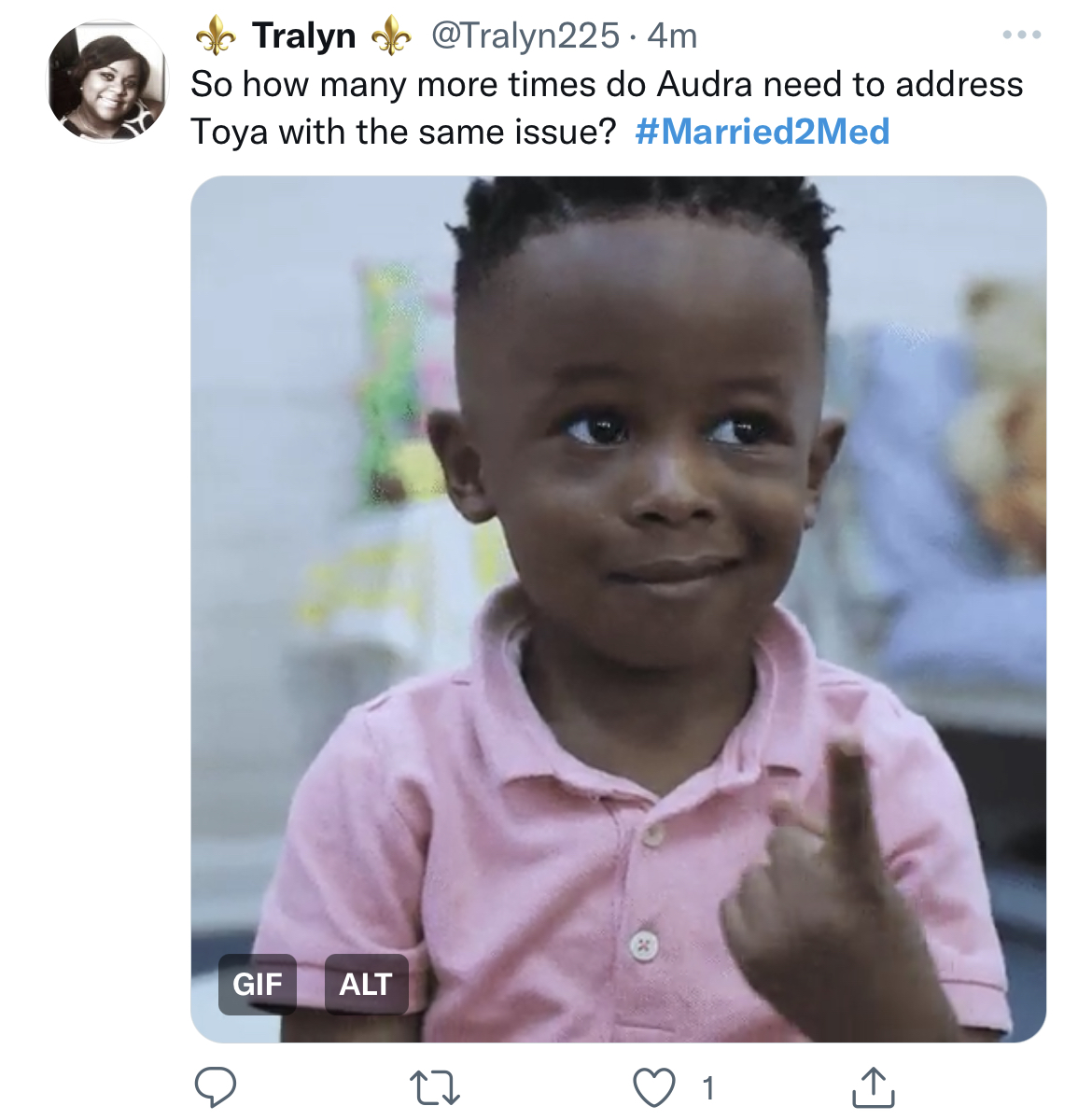Retweet this post using the arrows icon
Image resolution: width=1092 pixels, height=1120 pixels.
435,1087
